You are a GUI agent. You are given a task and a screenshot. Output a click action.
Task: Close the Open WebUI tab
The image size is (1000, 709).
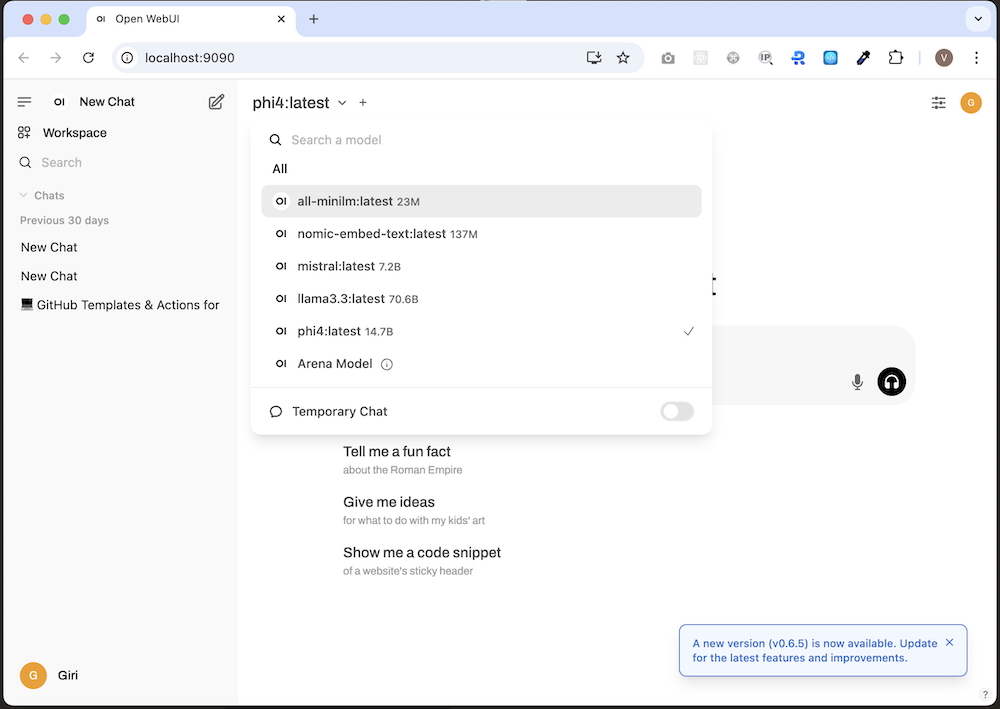click(x=281, y=19)
